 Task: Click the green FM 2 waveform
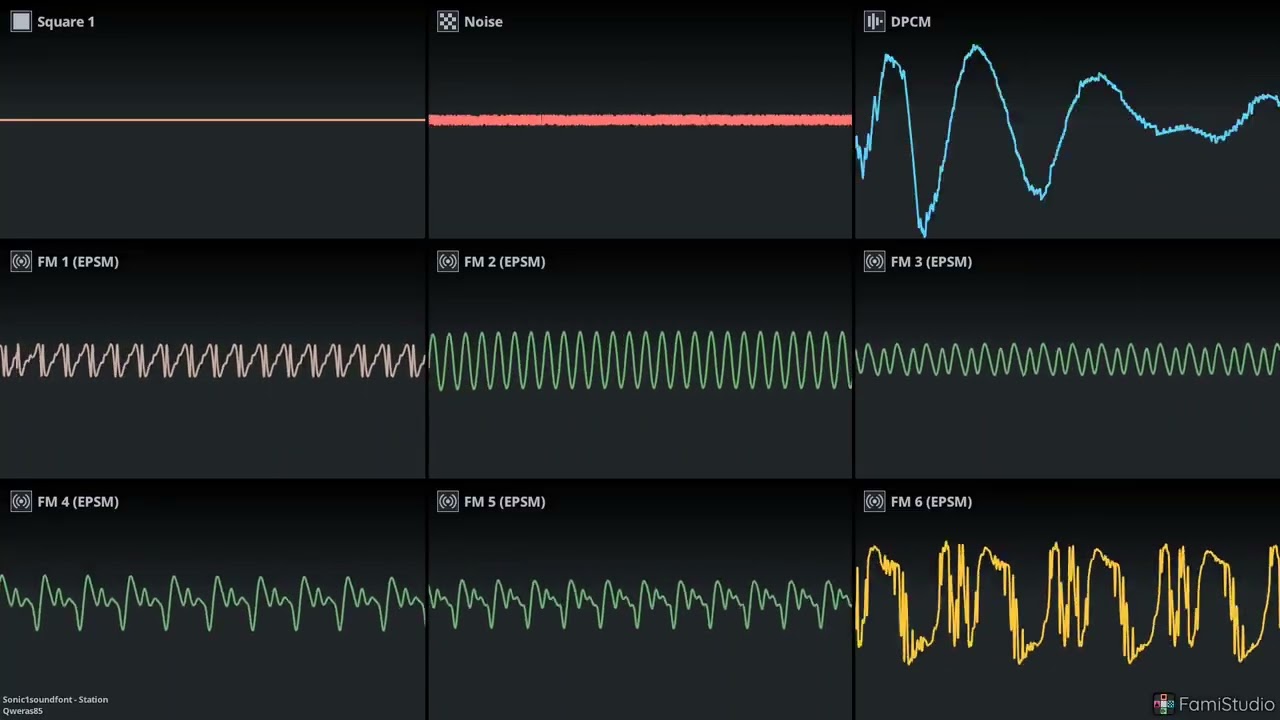(x=640, y=360)
